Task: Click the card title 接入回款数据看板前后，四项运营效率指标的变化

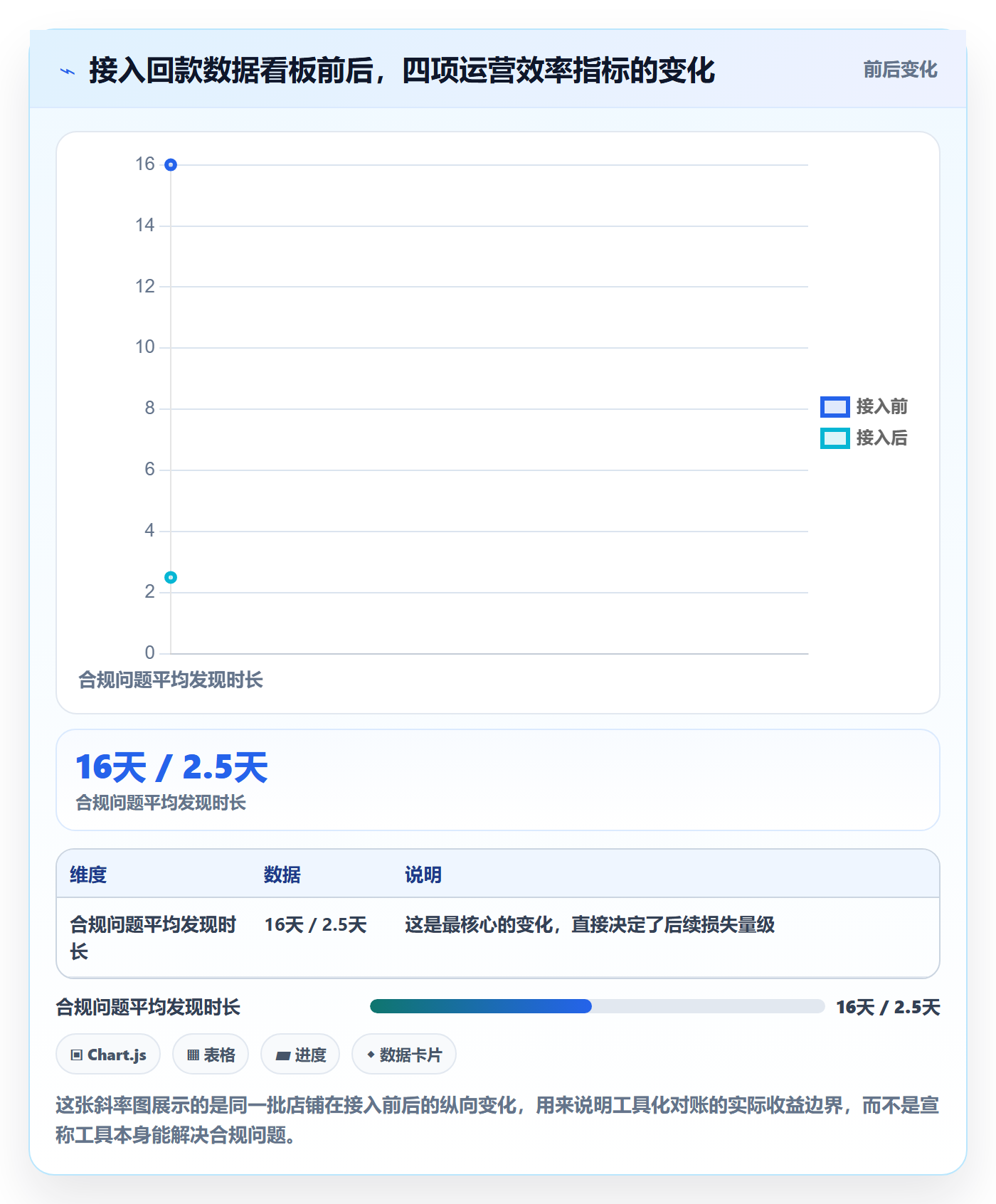Action: (x=402, y=70)
